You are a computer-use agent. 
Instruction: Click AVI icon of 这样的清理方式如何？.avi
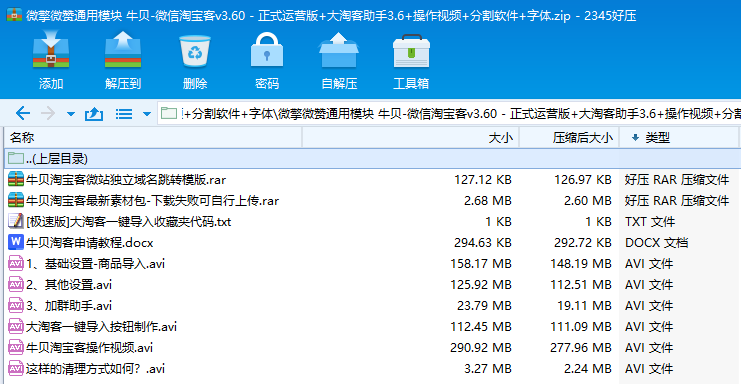click(x=16, y=368)
